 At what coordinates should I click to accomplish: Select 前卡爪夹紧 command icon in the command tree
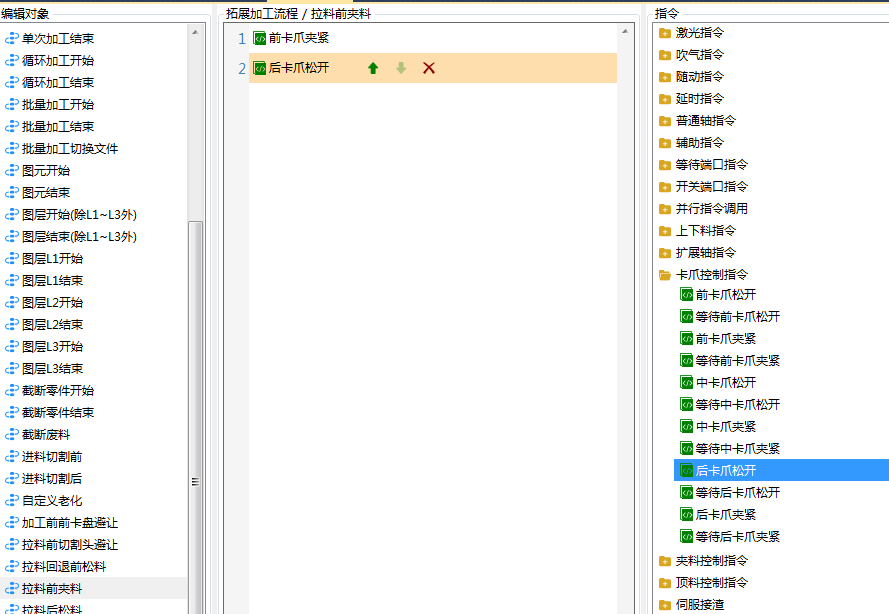click(x=687, y=338)
